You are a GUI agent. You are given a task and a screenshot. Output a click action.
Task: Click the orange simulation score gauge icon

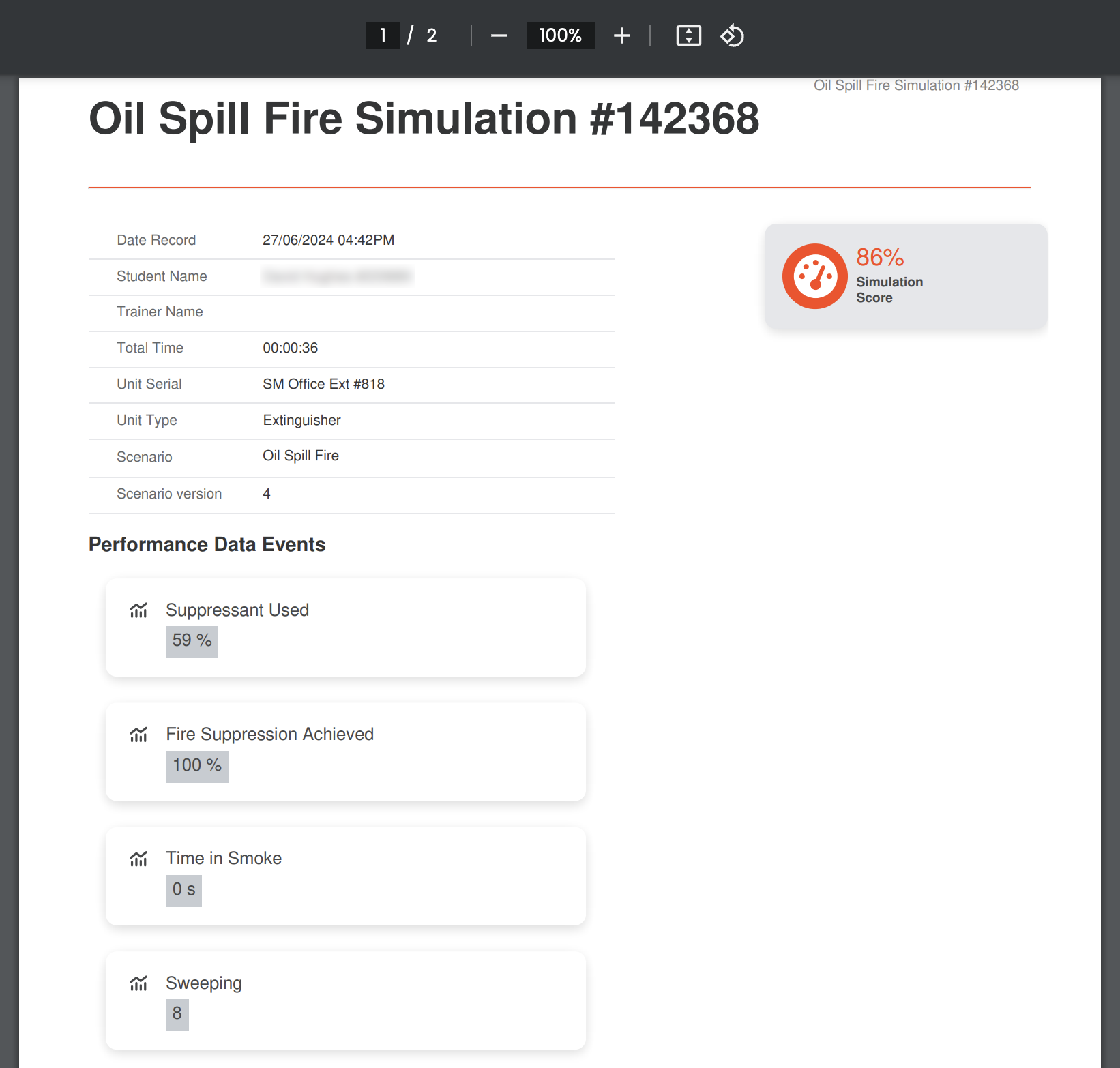click(814, 276)
